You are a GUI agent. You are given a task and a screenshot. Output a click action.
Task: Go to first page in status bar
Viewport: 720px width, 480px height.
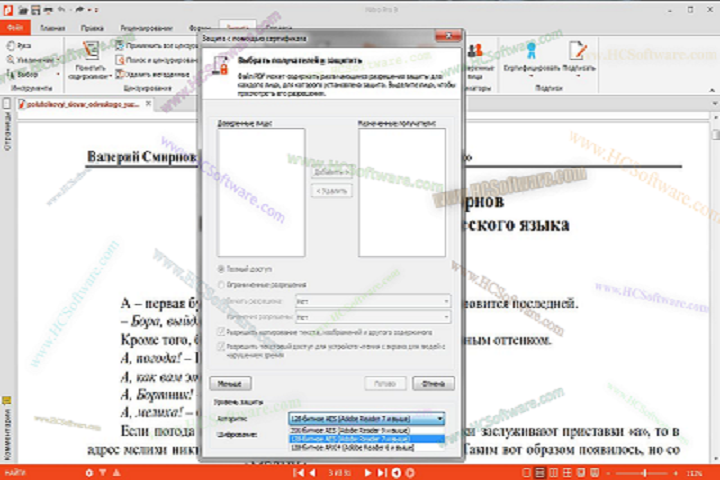298,472
